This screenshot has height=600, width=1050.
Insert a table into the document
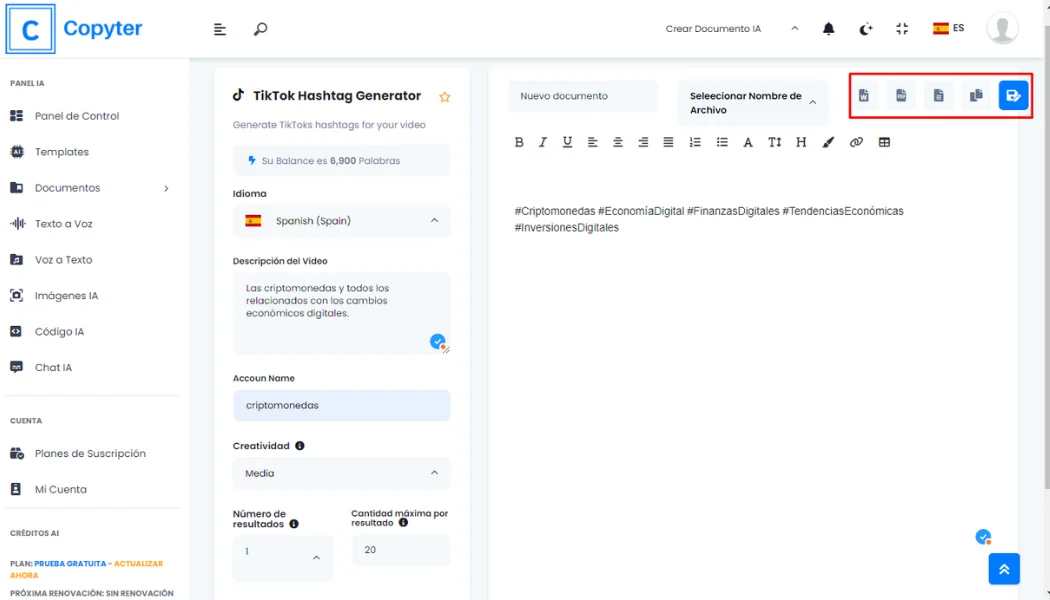pos(884,143)
